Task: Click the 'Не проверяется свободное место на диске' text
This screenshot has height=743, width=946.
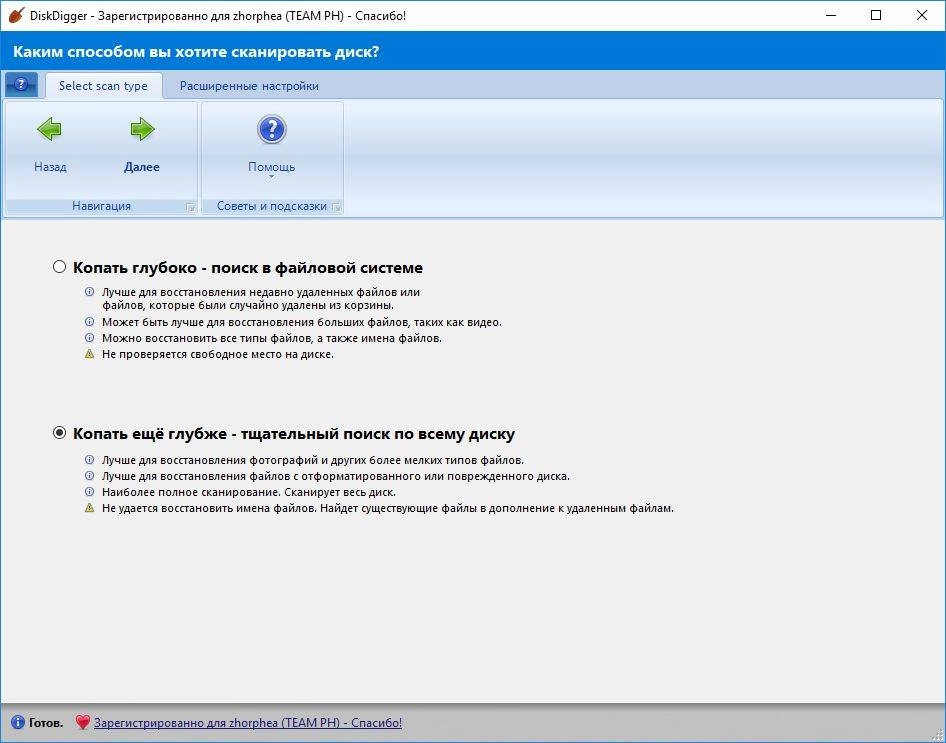Action: coord(218,354)
